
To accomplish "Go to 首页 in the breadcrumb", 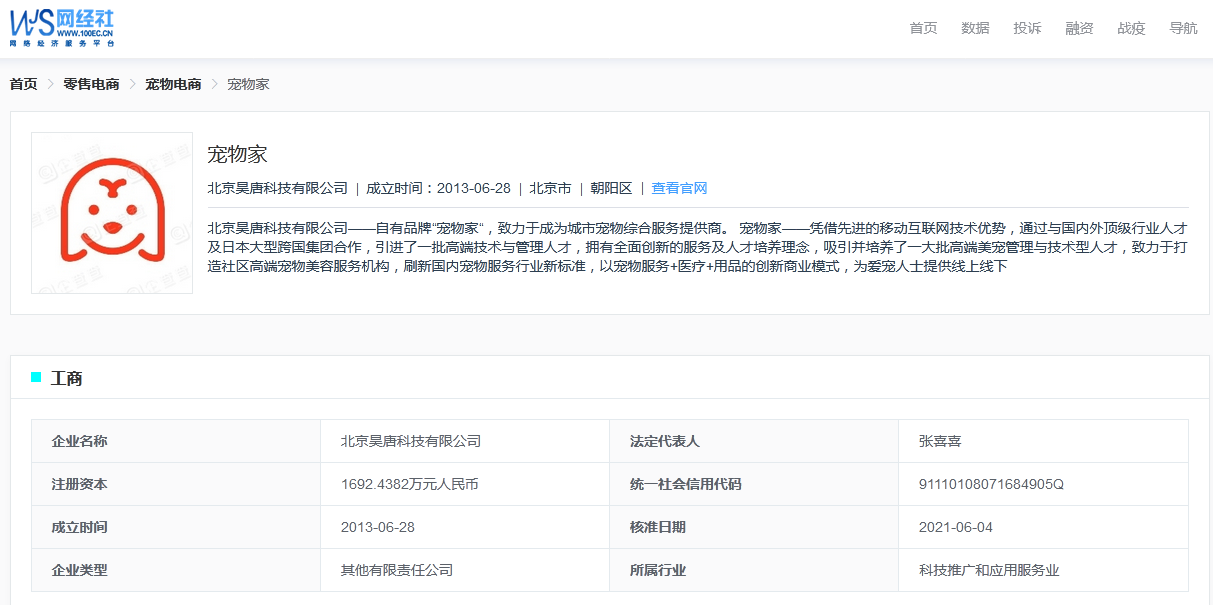I will pyautogui.click(x=23, y=84).
